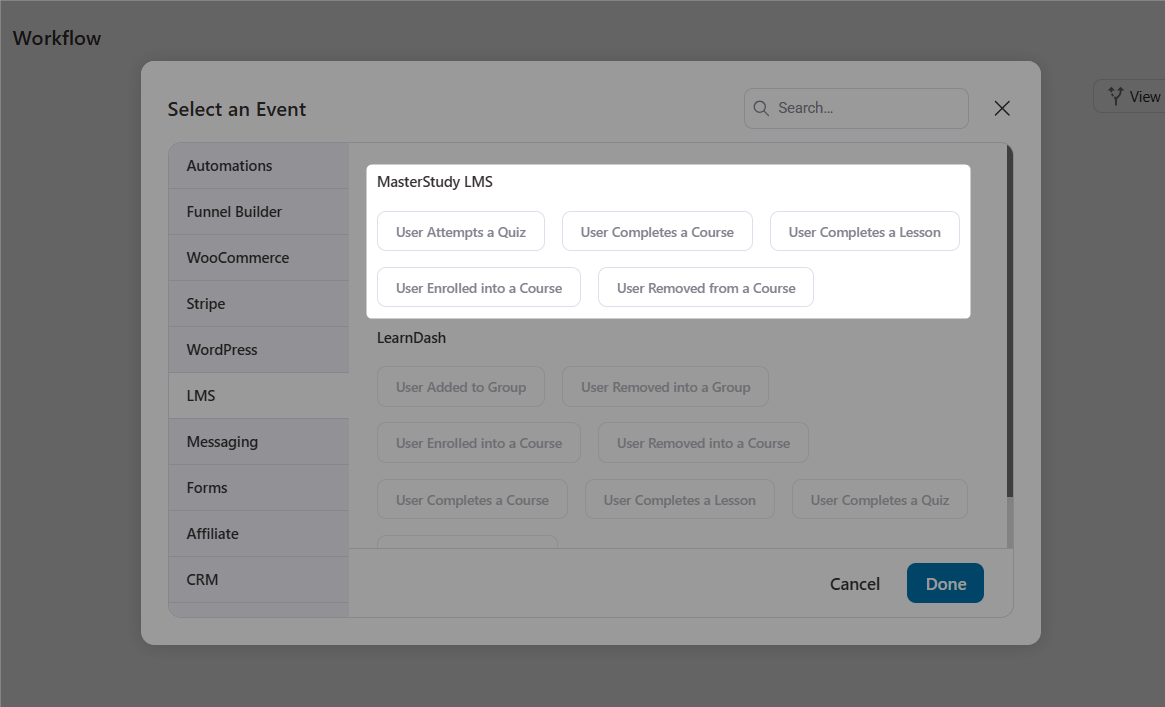This screenshot has height=707, width=1165.
Task: Pick User Completes a Quiz event
Action: [880, 500]
